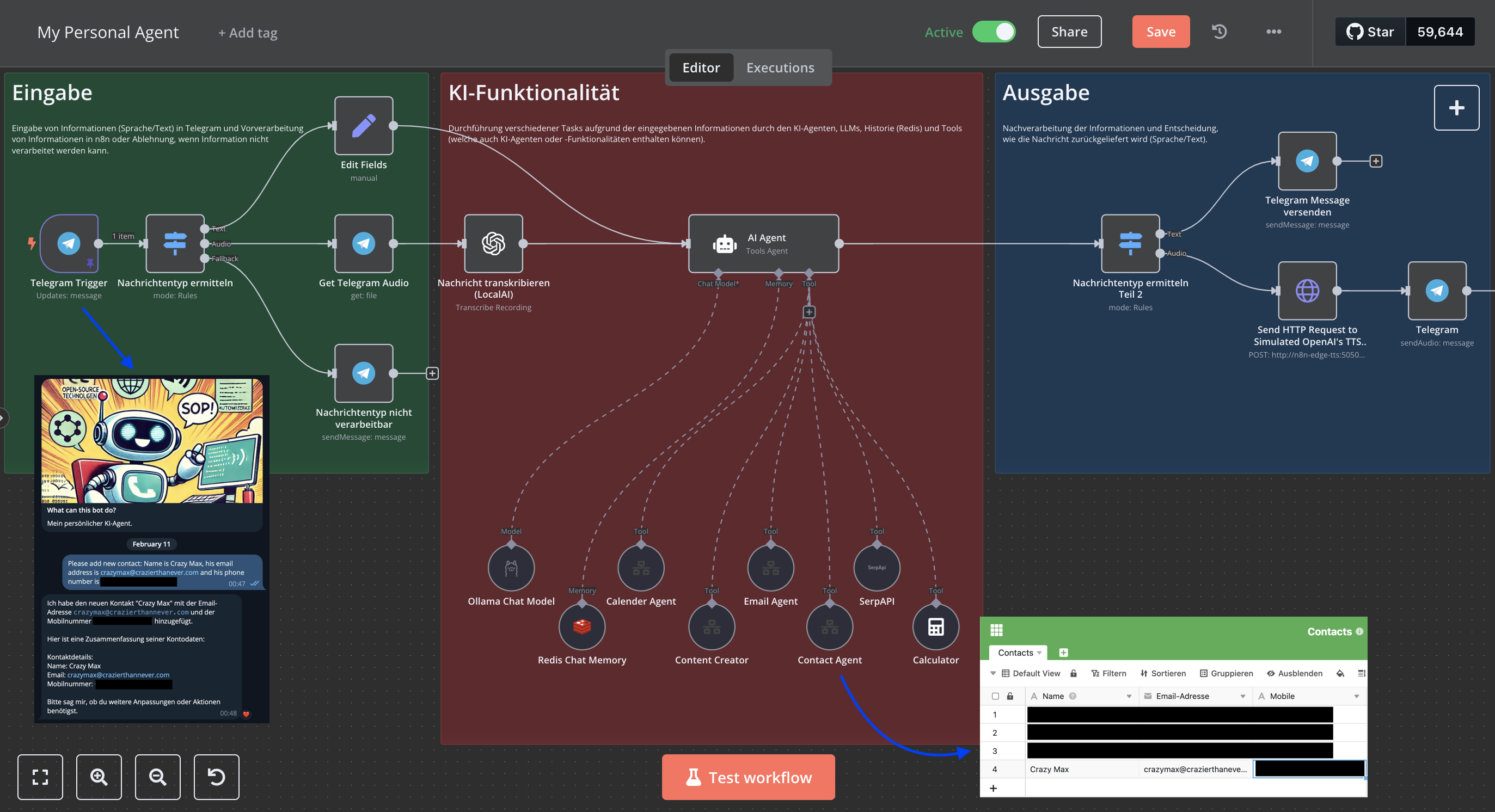Expand the Name column dropdown arrow
This screenshot has width=1495, height=812.
pos(1129,696)
